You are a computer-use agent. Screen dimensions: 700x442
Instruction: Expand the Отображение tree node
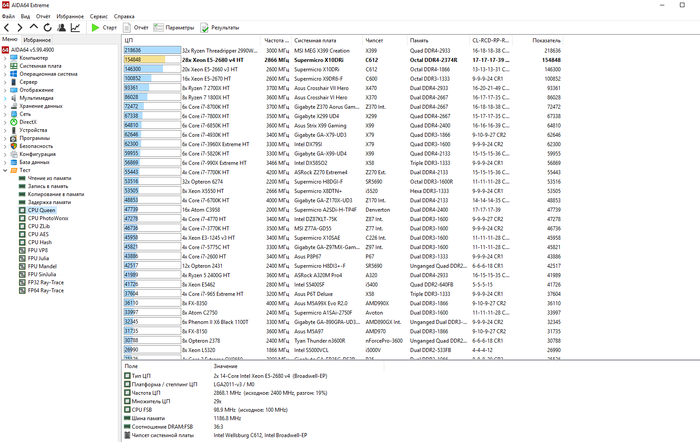coord(5,90)
